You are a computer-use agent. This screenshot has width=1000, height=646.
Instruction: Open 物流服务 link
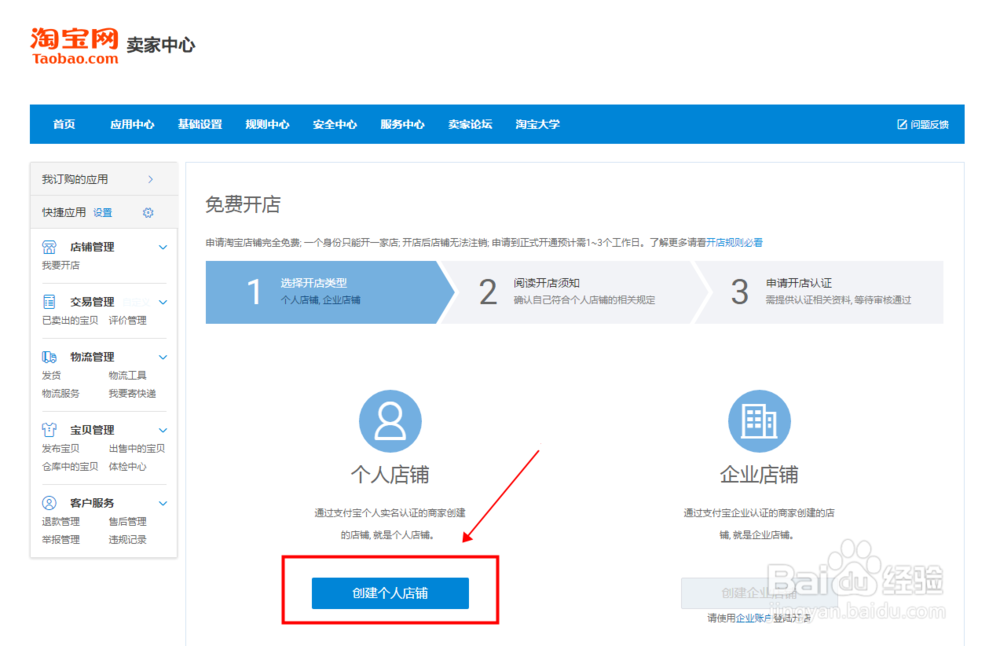[x=61, y=393]
